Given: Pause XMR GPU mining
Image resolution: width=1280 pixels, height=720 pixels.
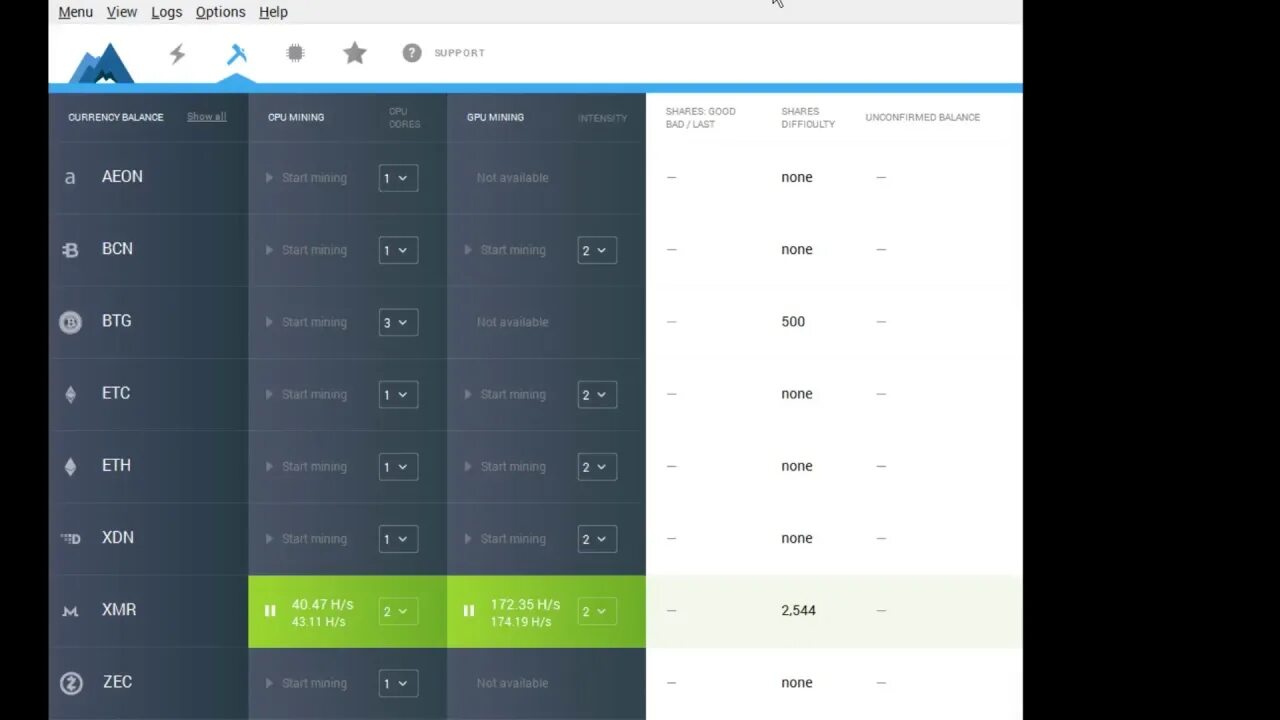Looking at the screenshot, I should coord(469,610).
